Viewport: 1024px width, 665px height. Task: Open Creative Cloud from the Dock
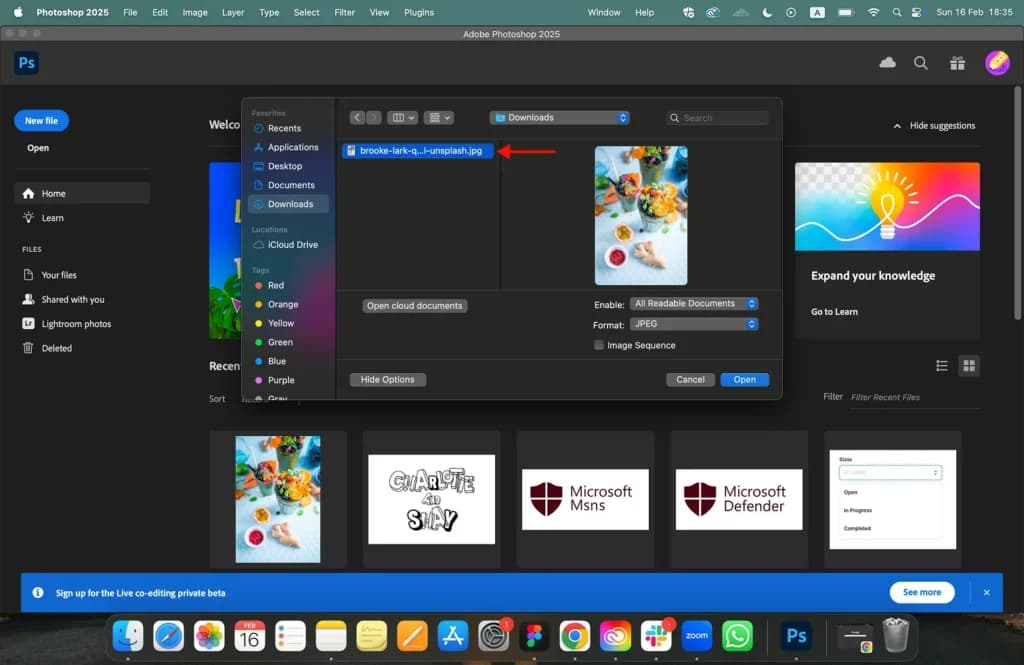click(615, 636)
